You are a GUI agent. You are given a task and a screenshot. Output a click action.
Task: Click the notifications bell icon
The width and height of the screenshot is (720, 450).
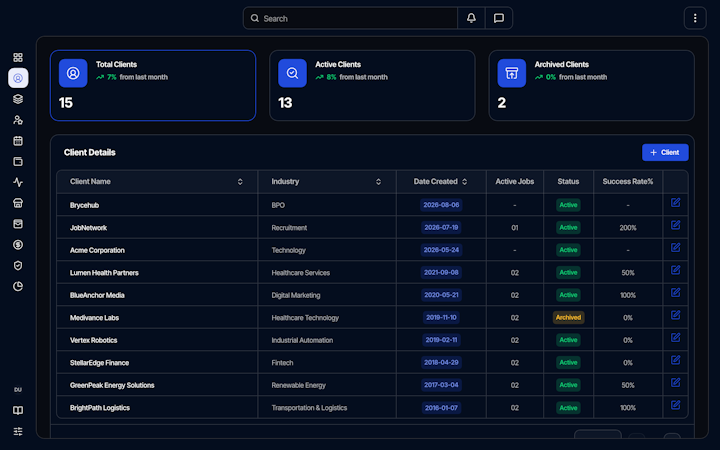(471, 18)
